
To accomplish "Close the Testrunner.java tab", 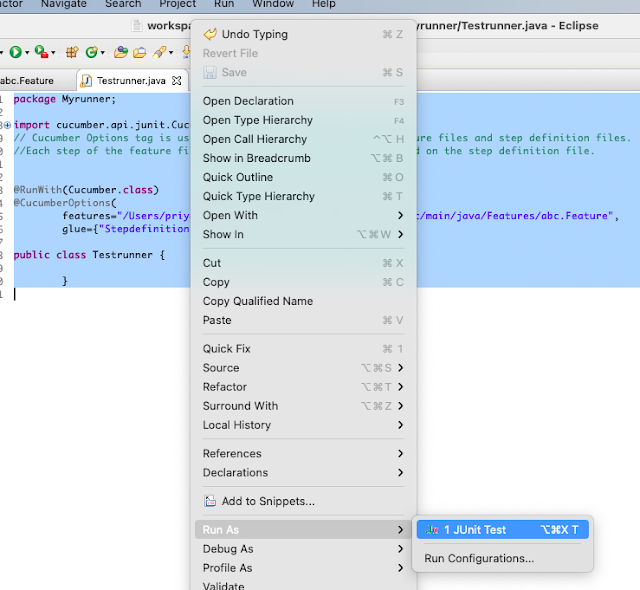I will [x=177, y=81].
